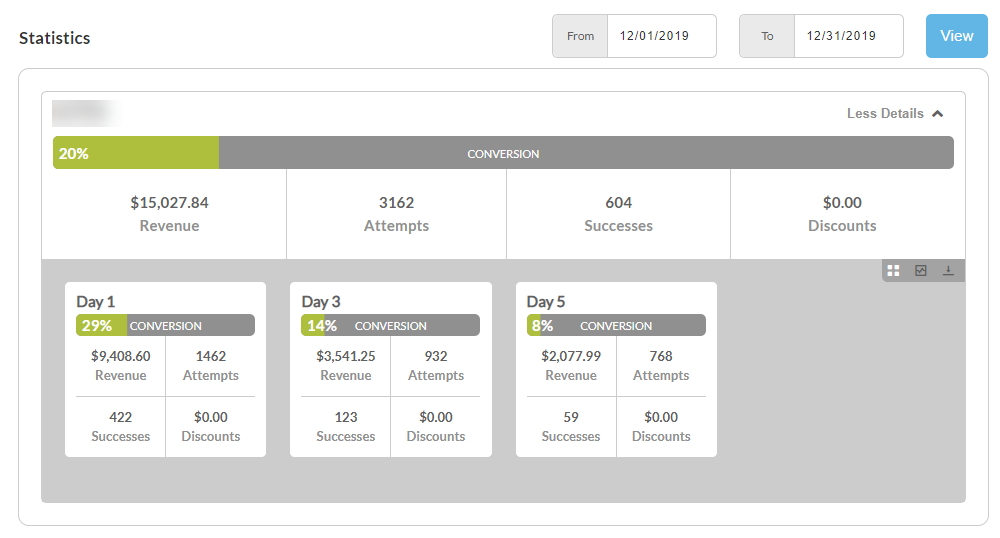Select the 3162 Attempts summary cell
Screen dimensions: 1000x538
(397, 214)
